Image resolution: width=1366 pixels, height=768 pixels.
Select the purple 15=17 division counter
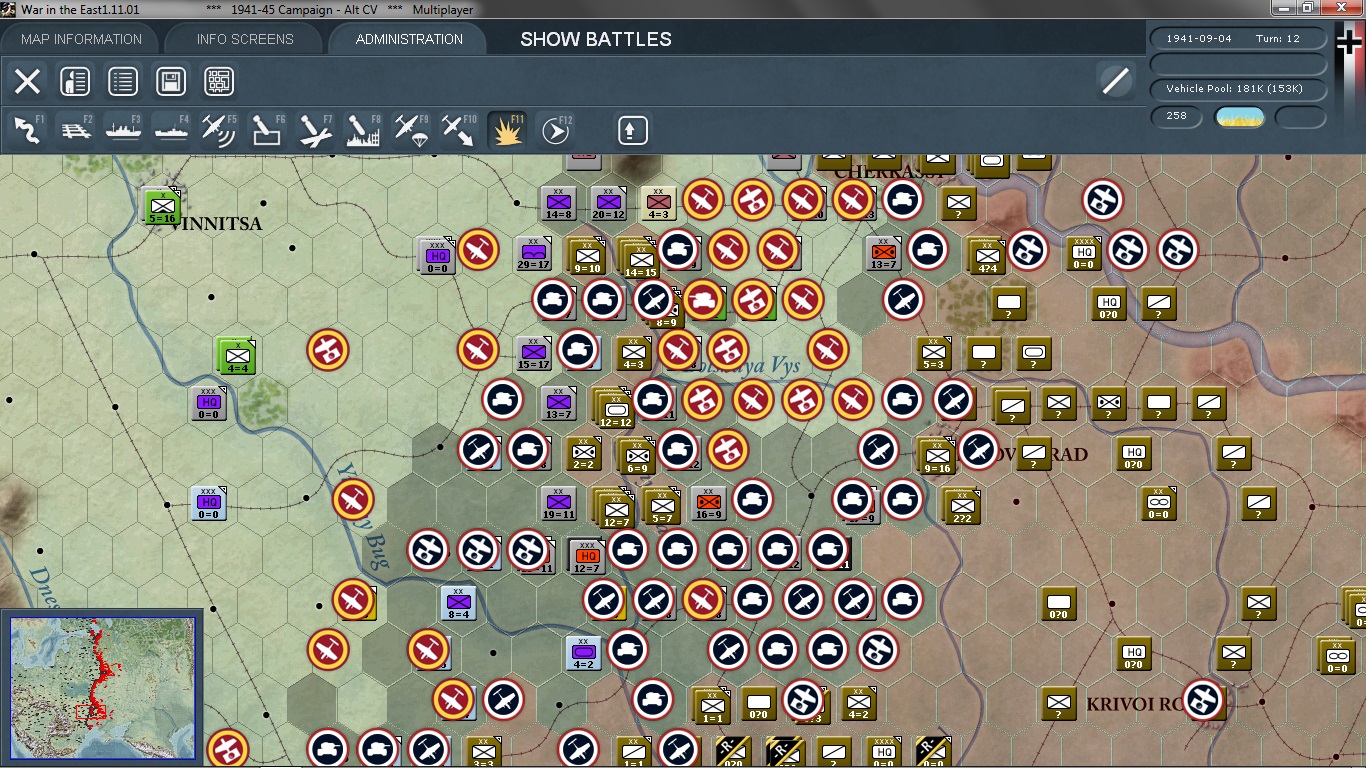coord(534,353)
